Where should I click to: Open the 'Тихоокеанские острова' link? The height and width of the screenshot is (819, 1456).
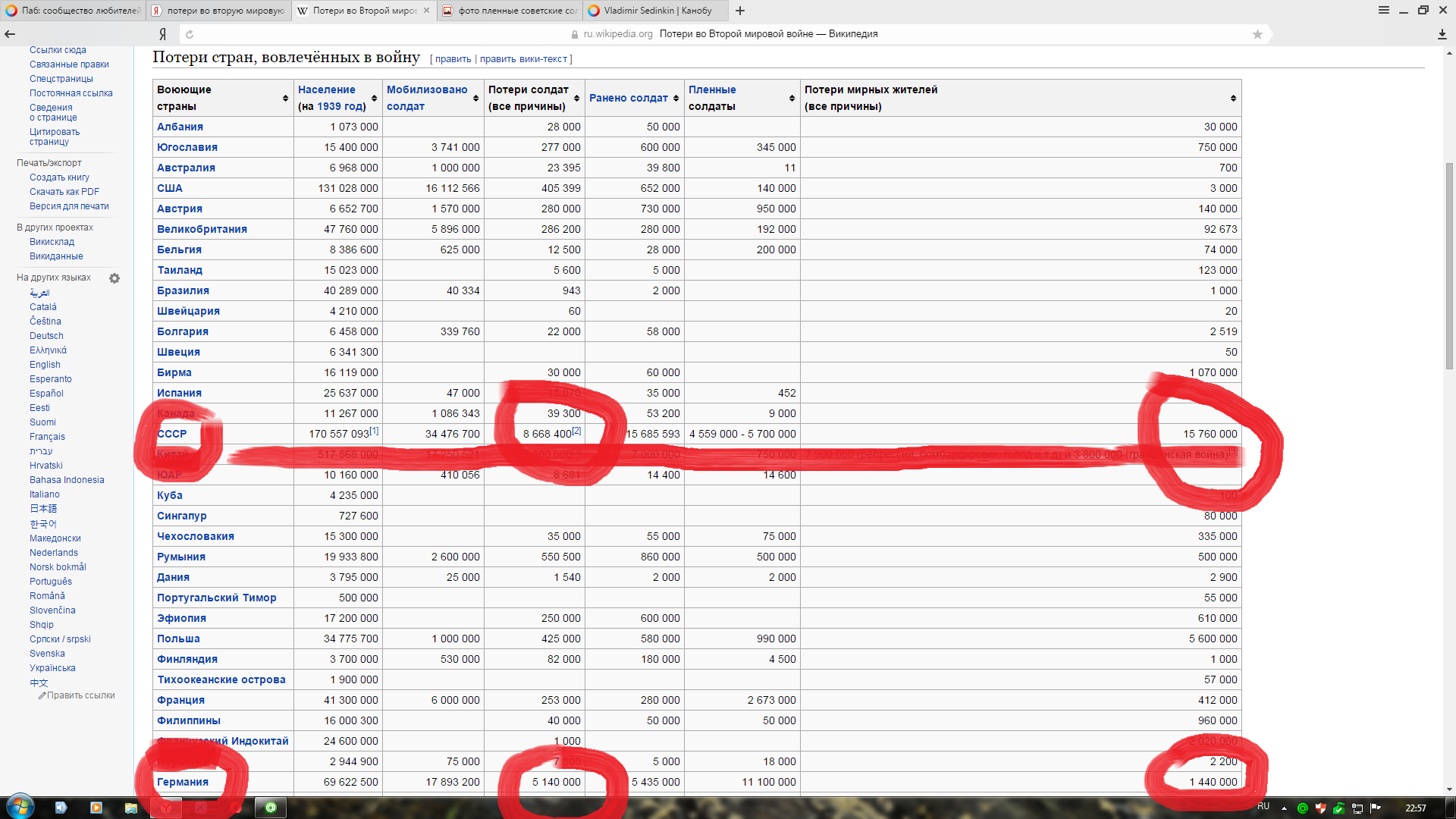(221, 679)
